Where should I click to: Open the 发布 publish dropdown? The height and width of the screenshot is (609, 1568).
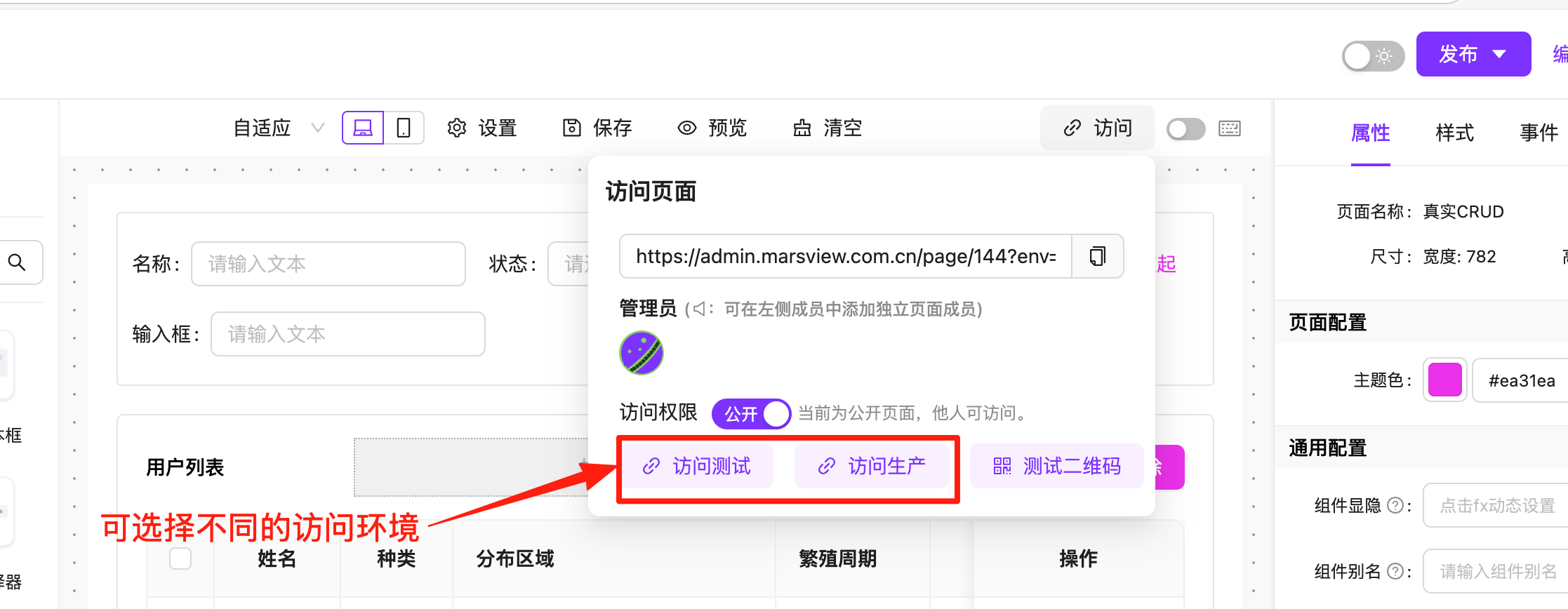coord(1473,54)
